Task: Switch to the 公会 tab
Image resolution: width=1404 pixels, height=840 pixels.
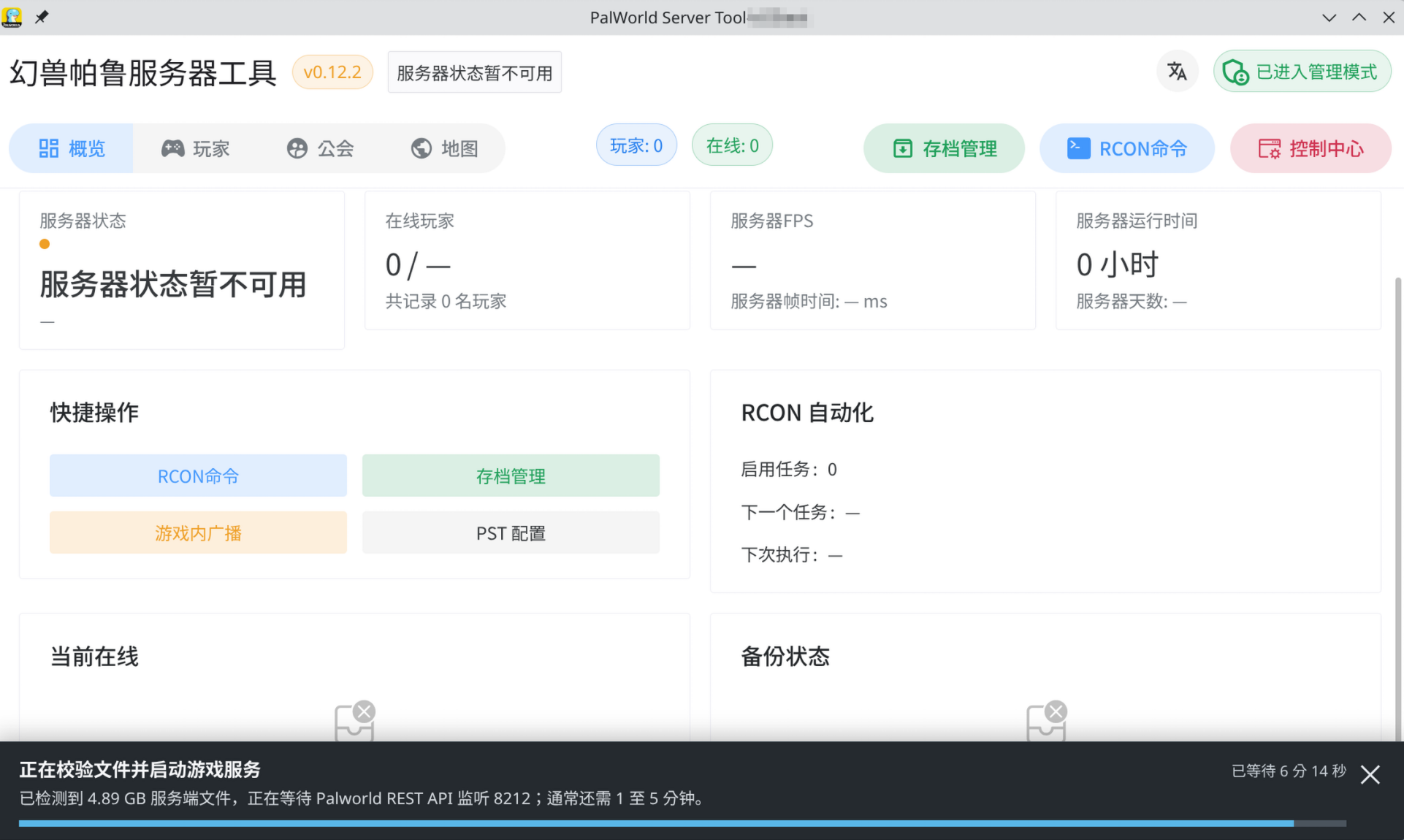Action: pyautogui.click(x=320, y=148)
